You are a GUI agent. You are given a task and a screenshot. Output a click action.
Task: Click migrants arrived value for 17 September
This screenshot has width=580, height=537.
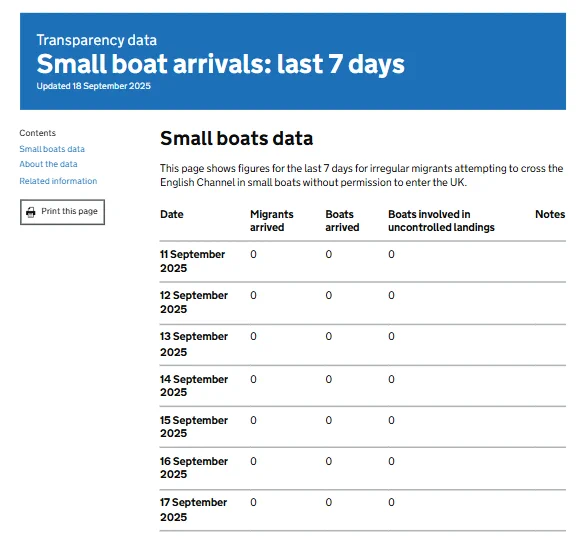[x=253, y=502]
